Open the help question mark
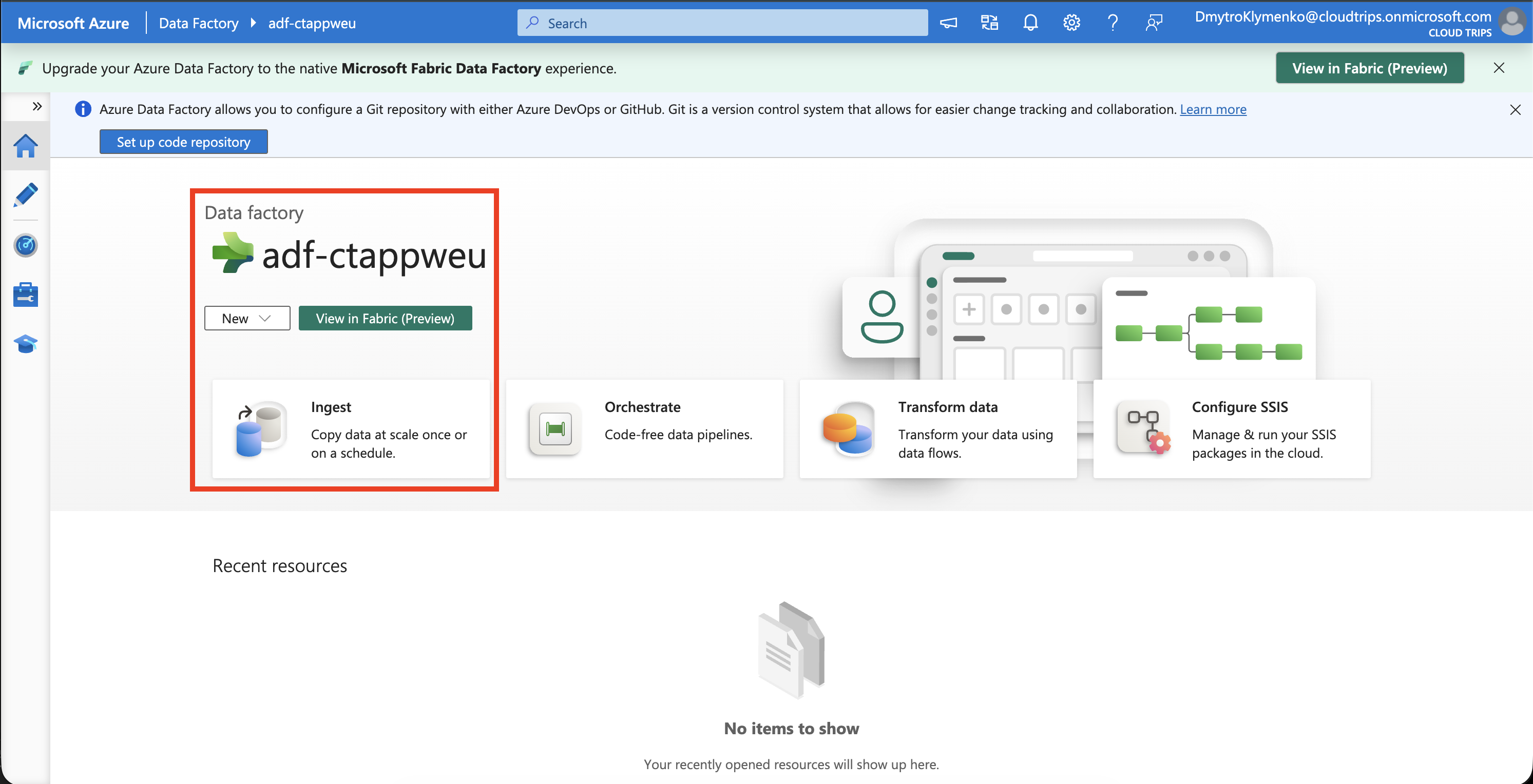Image resolution: width=1533 pixels, height=784 pixels. click(1112, 23)
